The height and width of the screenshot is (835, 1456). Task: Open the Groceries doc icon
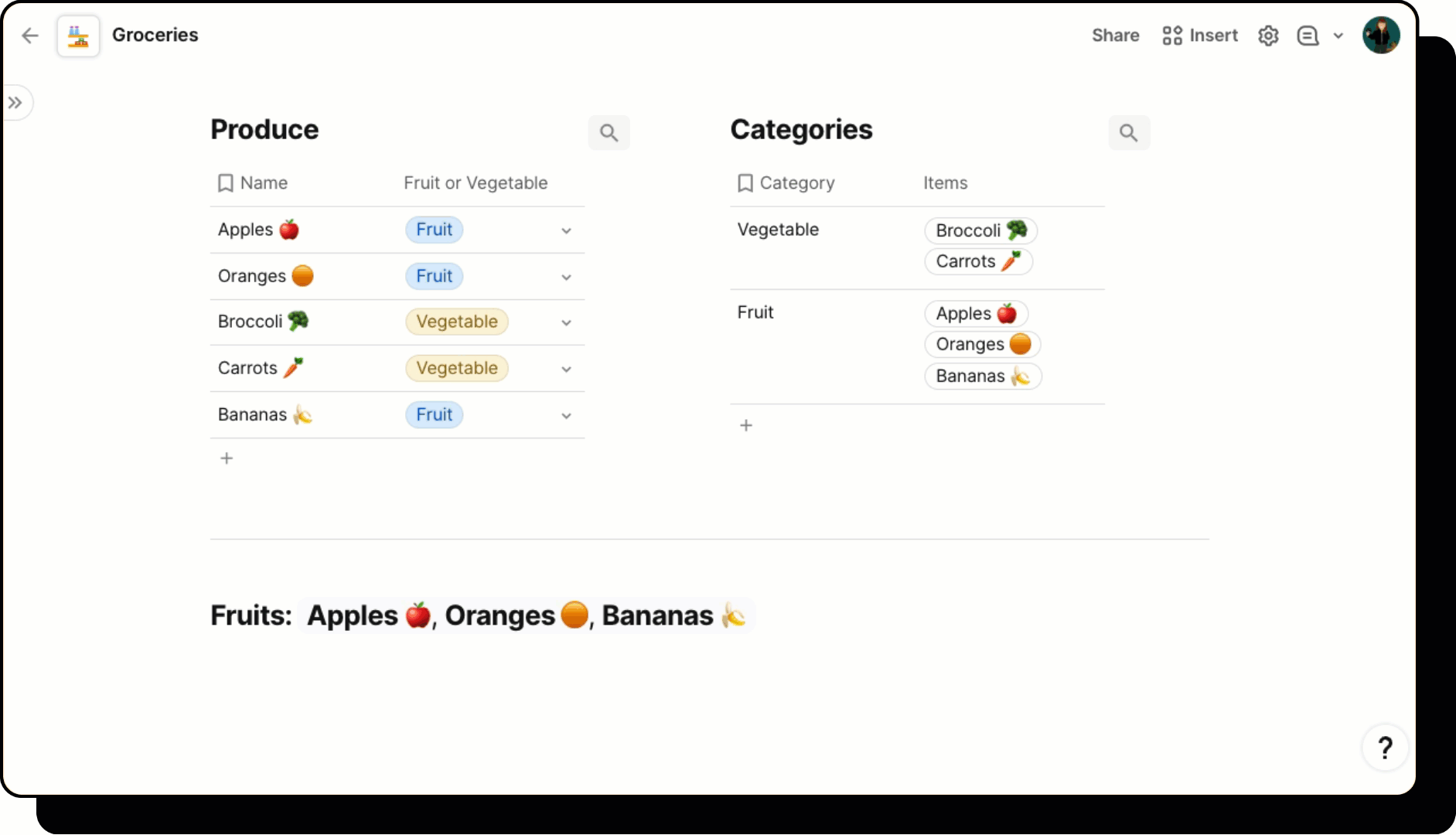[78, 36]
